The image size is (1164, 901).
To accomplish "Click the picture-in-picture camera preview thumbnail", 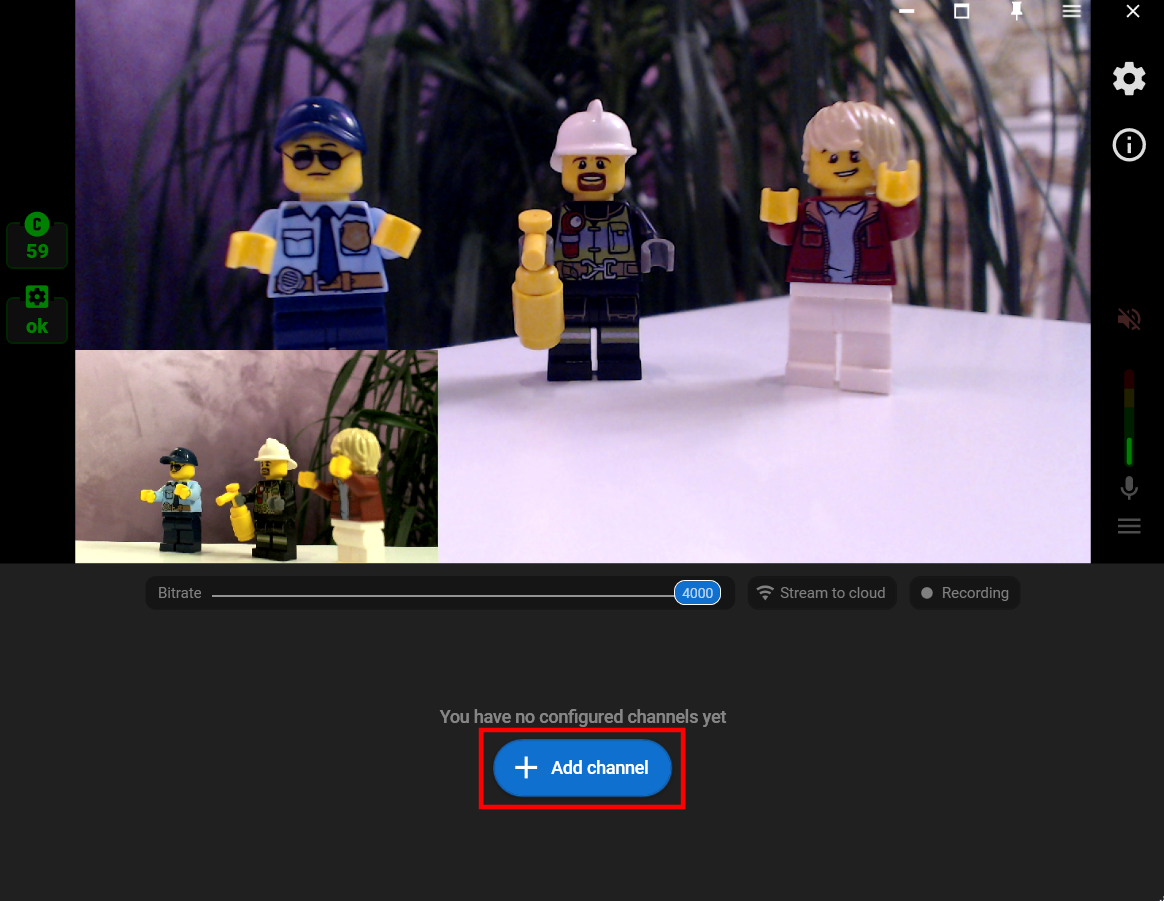I will coord(256,455).
